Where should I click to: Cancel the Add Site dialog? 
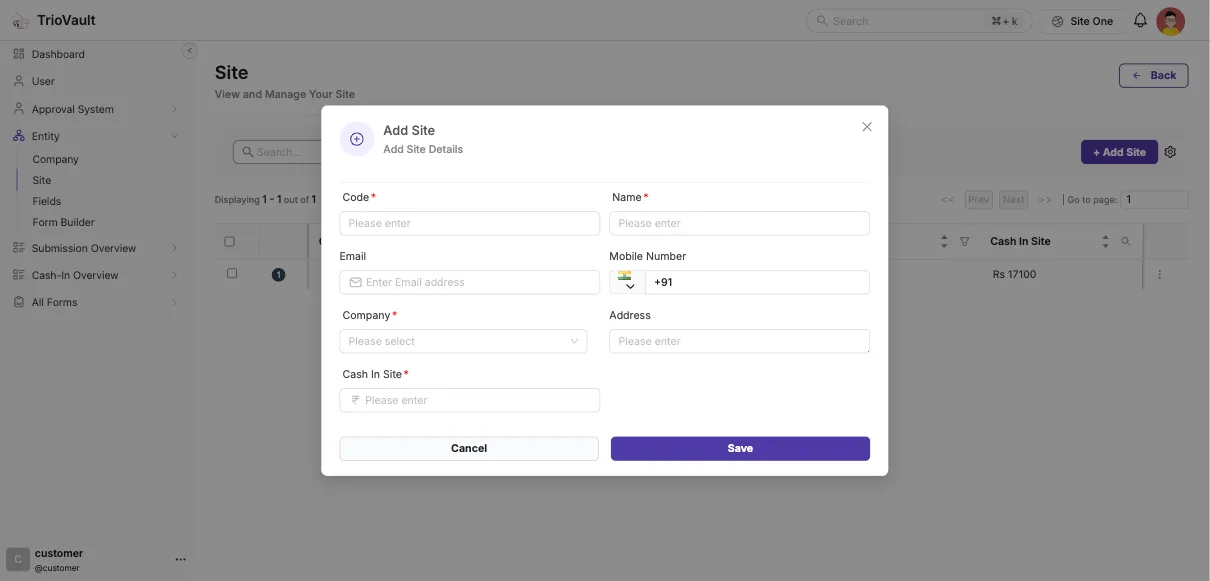point(468,448)
